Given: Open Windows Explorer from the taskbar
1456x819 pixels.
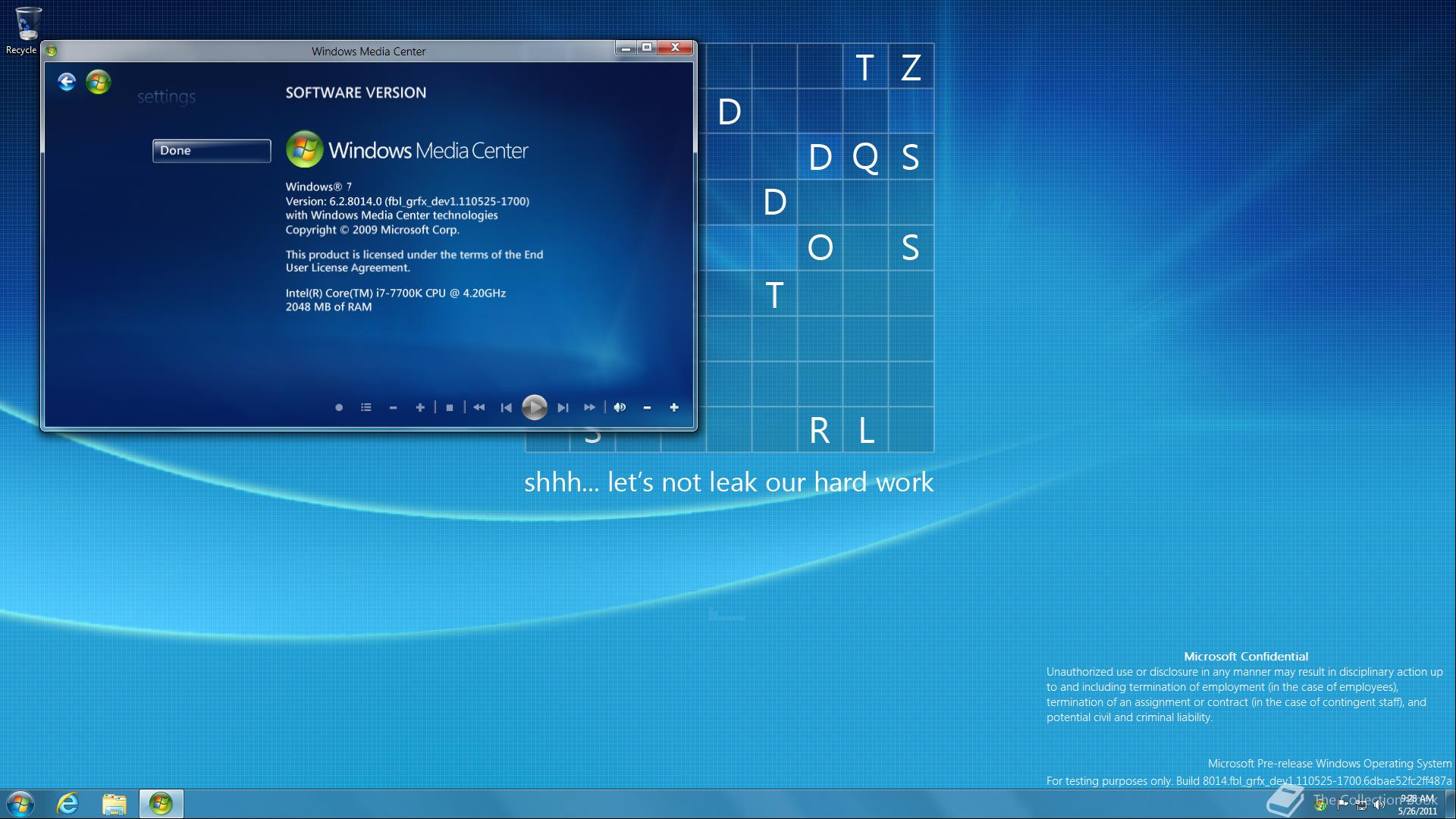Looking at the screenshot, I should pyautogui.click(x=115, y=804).
